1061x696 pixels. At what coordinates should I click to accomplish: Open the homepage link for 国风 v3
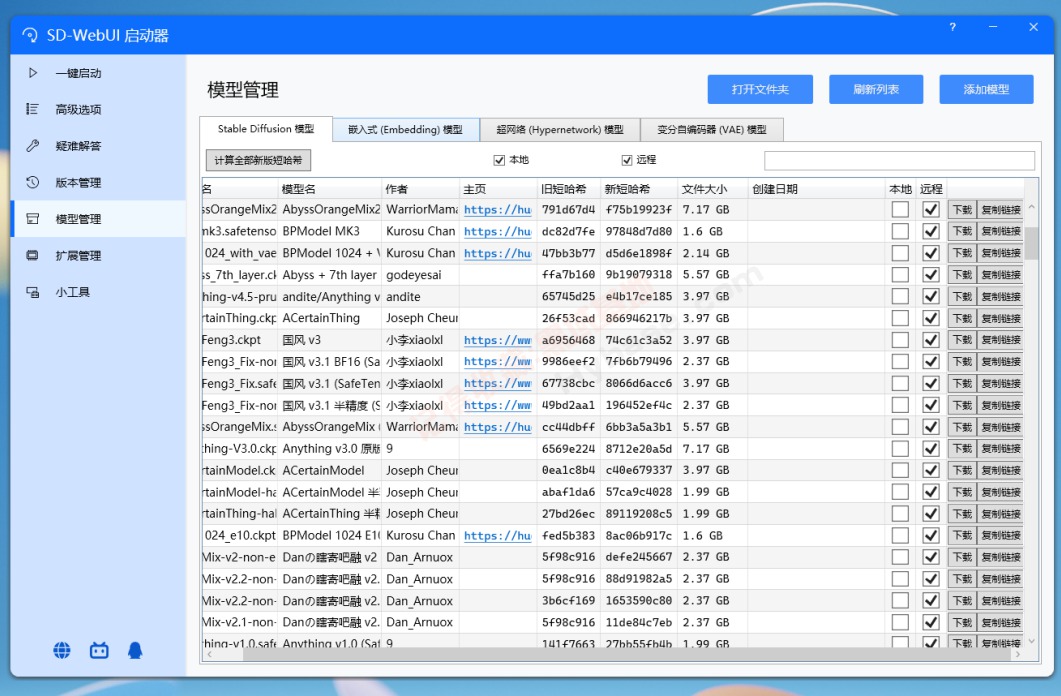(497, 340)
